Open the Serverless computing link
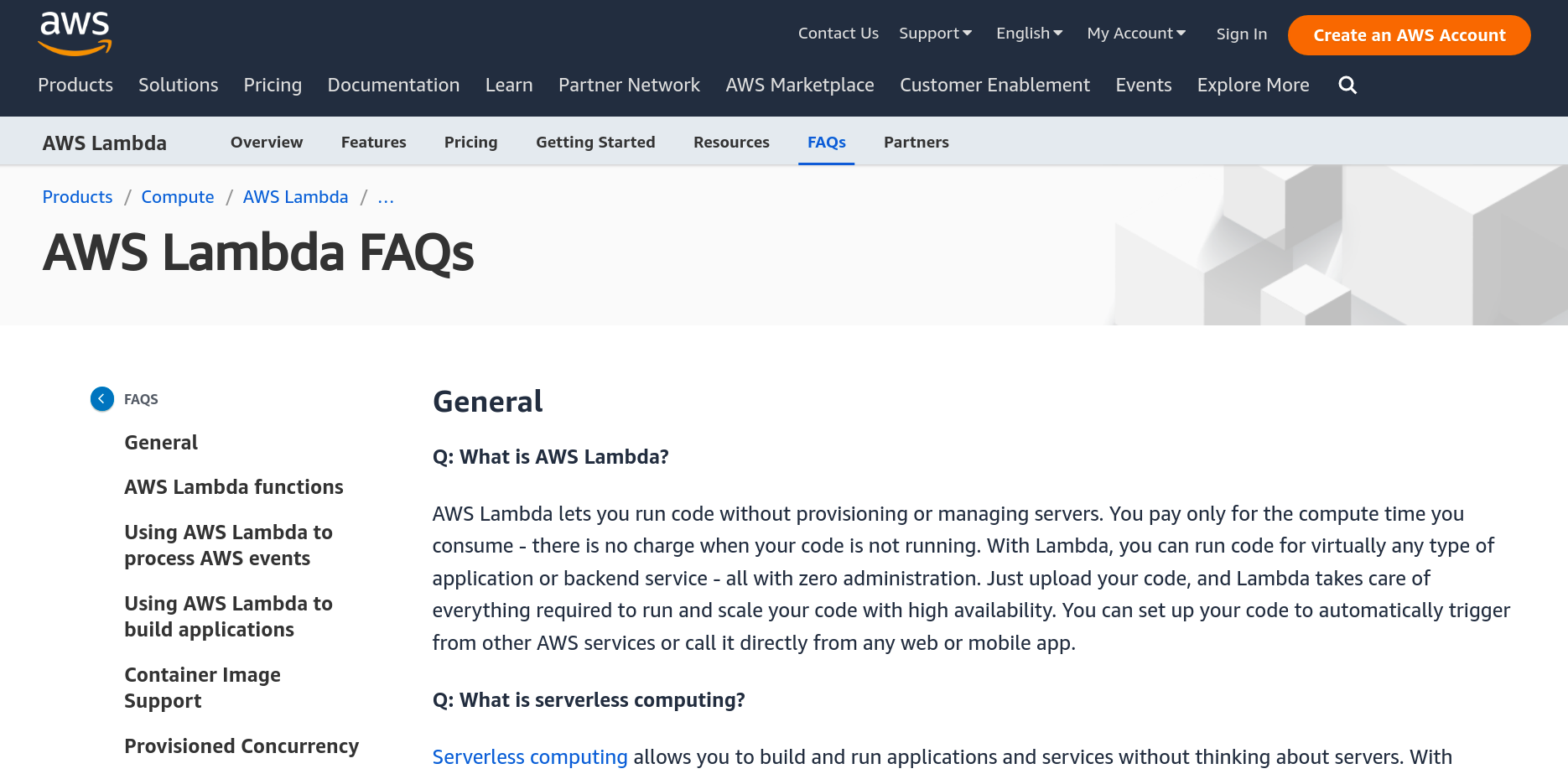Viewport: 1568px width, 774px height. [530, 756]
